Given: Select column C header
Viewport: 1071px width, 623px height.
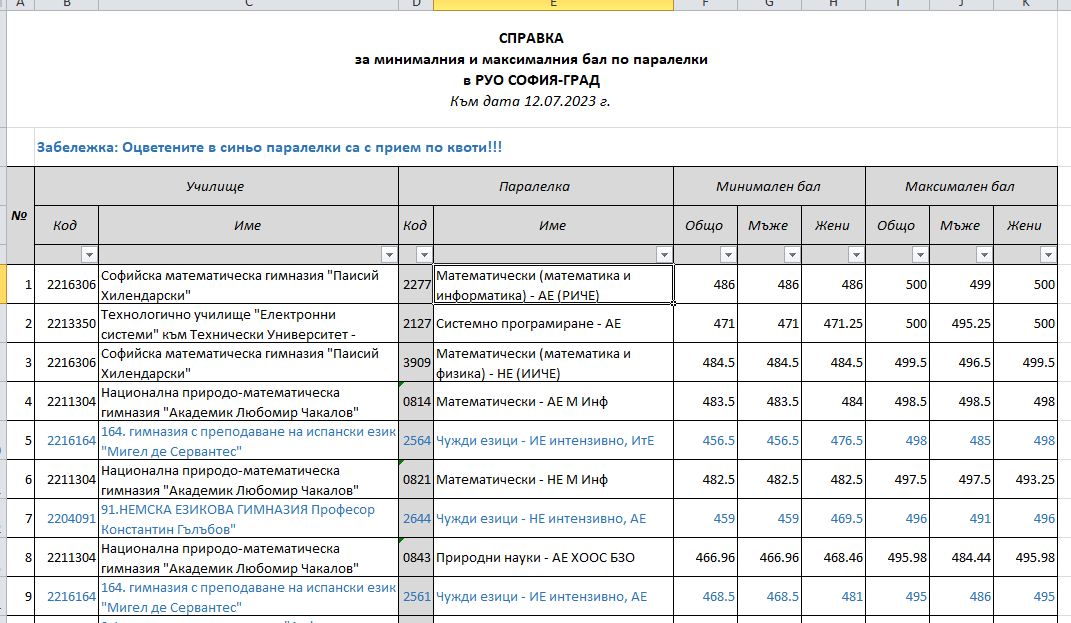Looking at the screenshot, I should [x=247, y=6].
